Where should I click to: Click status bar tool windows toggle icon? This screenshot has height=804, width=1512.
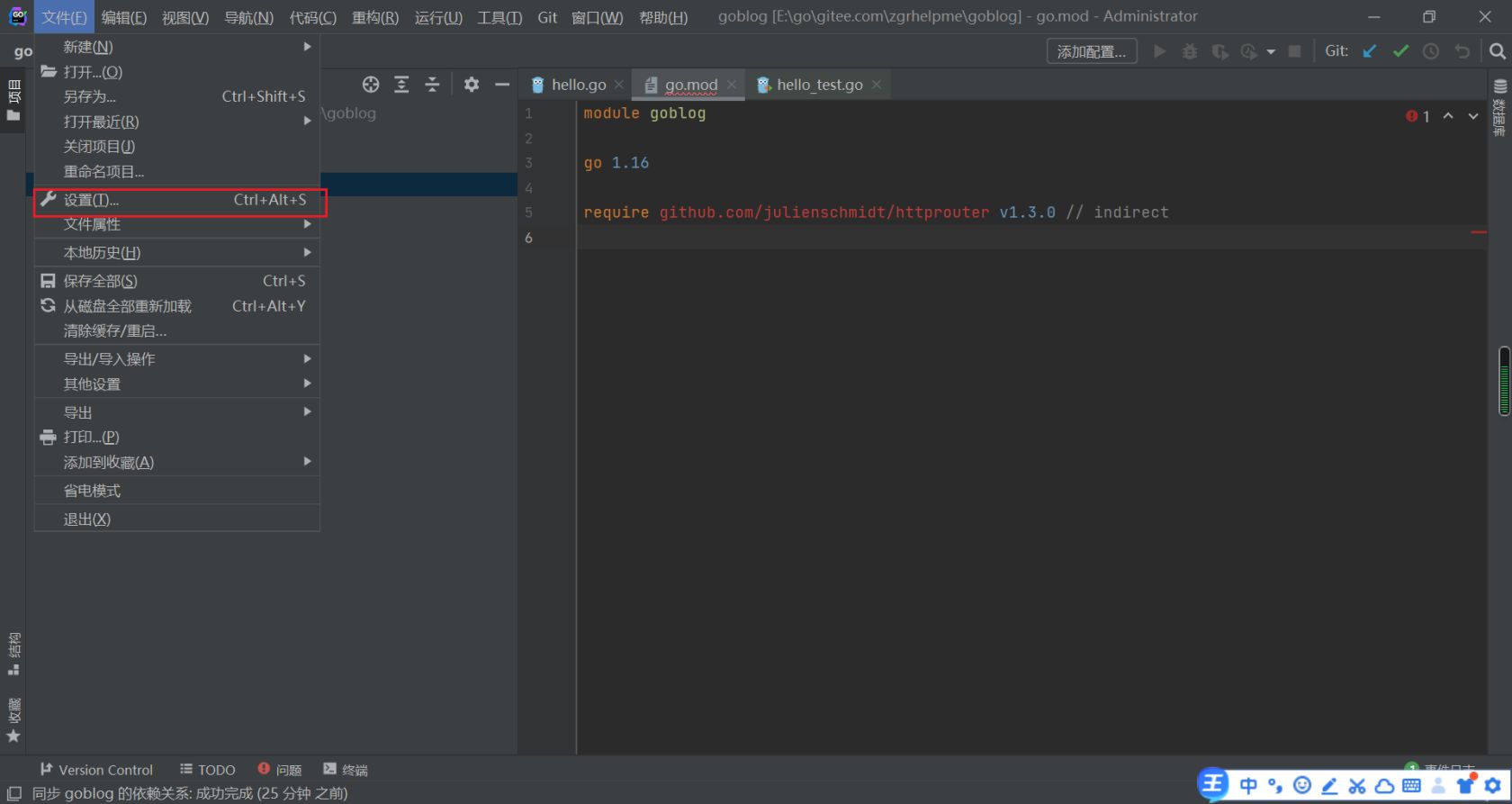pos(14,793)
